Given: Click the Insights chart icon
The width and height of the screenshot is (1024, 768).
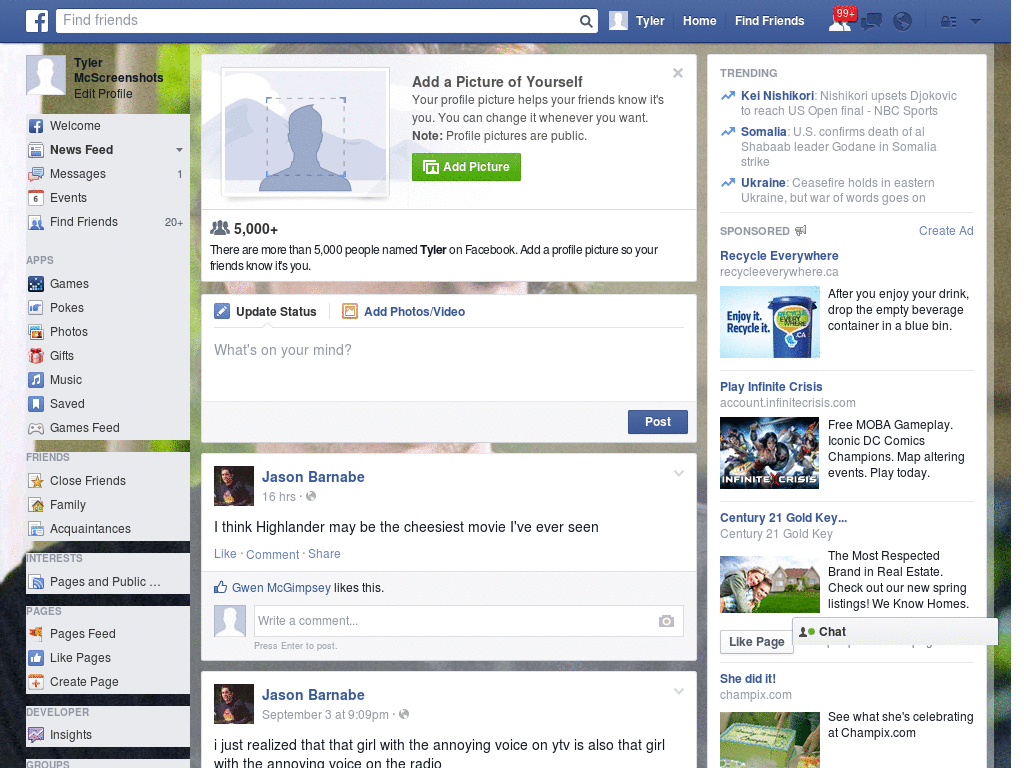Looking at the screenshot, I should pos(36,735).
